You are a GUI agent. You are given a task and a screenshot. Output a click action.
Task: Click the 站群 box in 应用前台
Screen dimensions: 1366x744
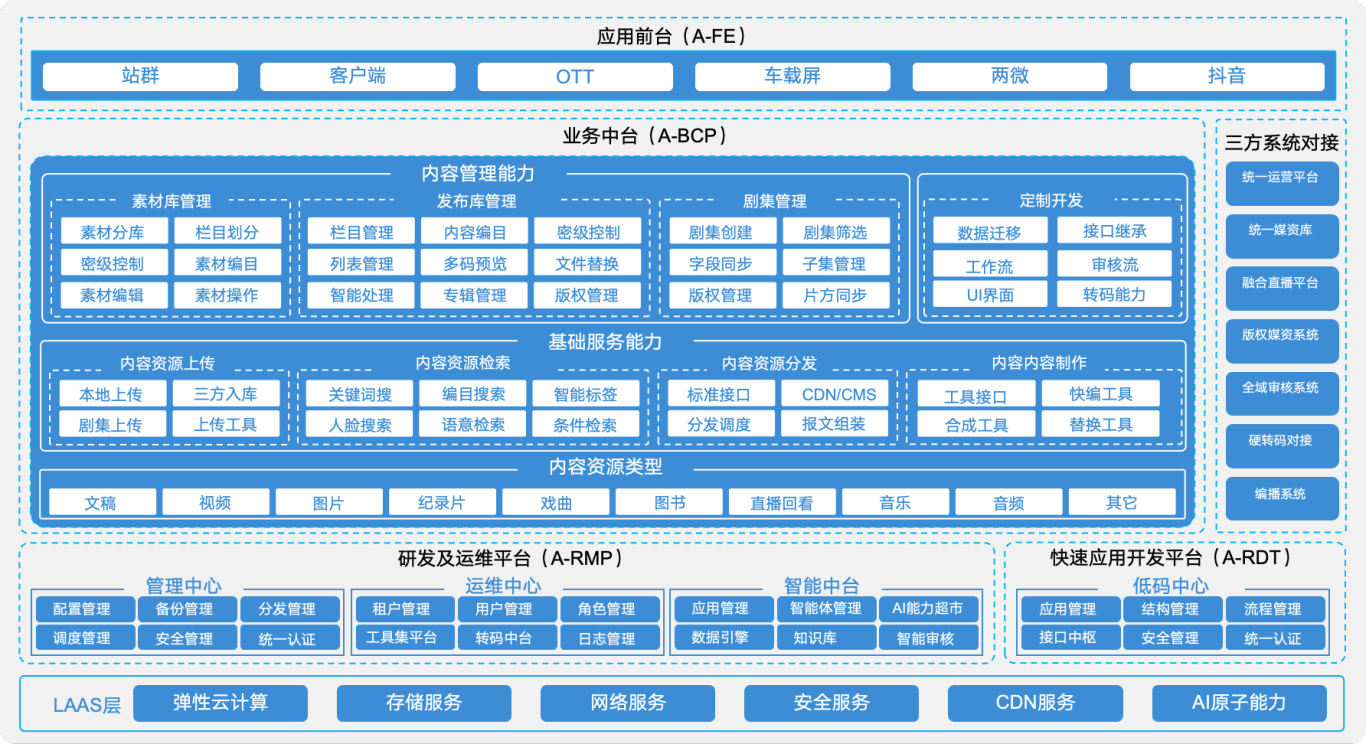point(140,77)
